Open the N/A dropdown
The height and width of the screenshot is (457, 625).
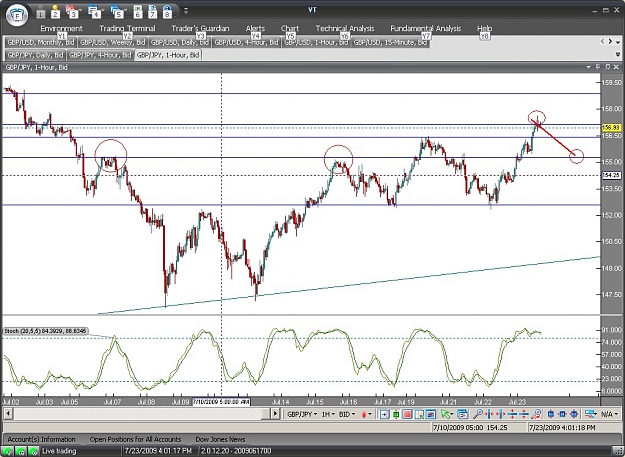pos(610,414)
